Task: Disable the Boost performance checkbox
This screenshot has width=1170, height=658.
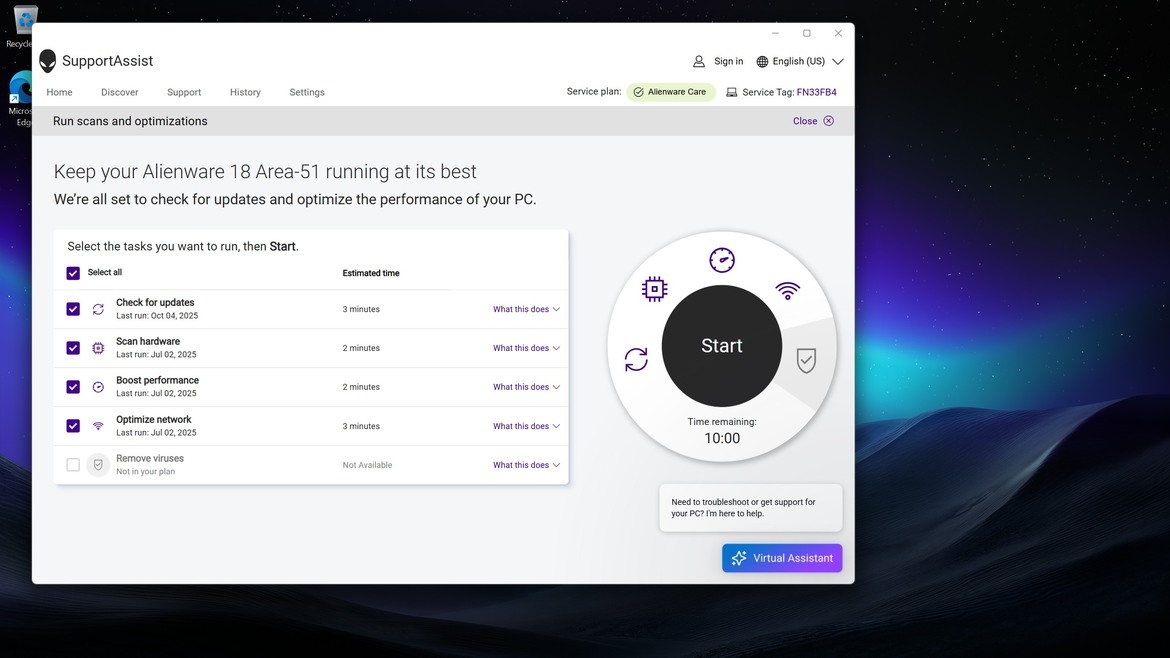Action: click(73, 387)
